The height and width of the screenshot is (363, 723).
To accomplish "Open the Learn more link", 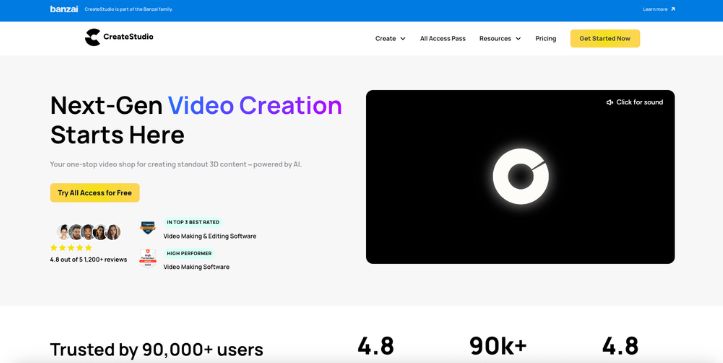I will pyautogui.click(x=655, y=9).
